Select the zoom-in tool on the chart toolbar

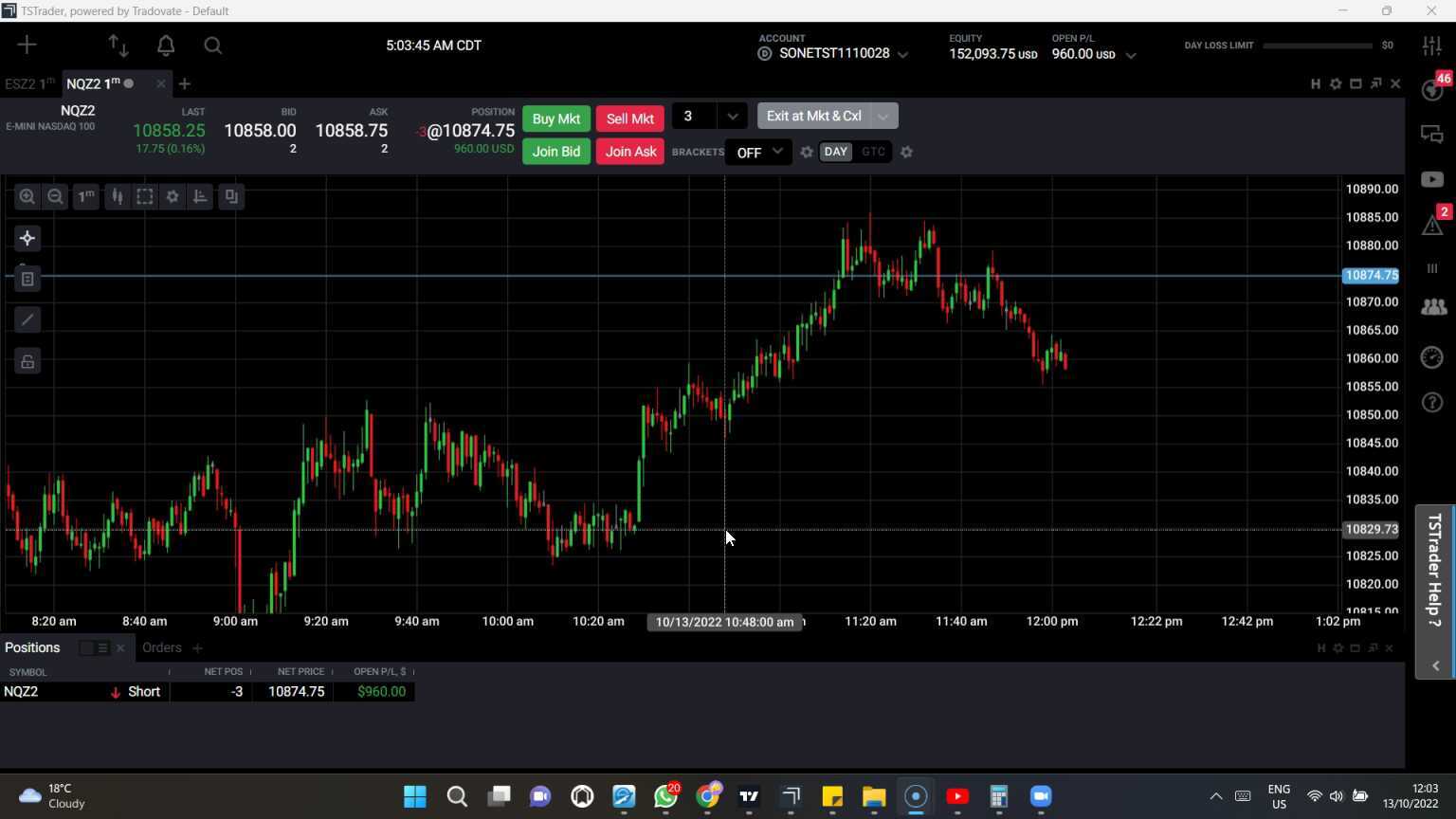pyautogui.click(x=27, y=196)
